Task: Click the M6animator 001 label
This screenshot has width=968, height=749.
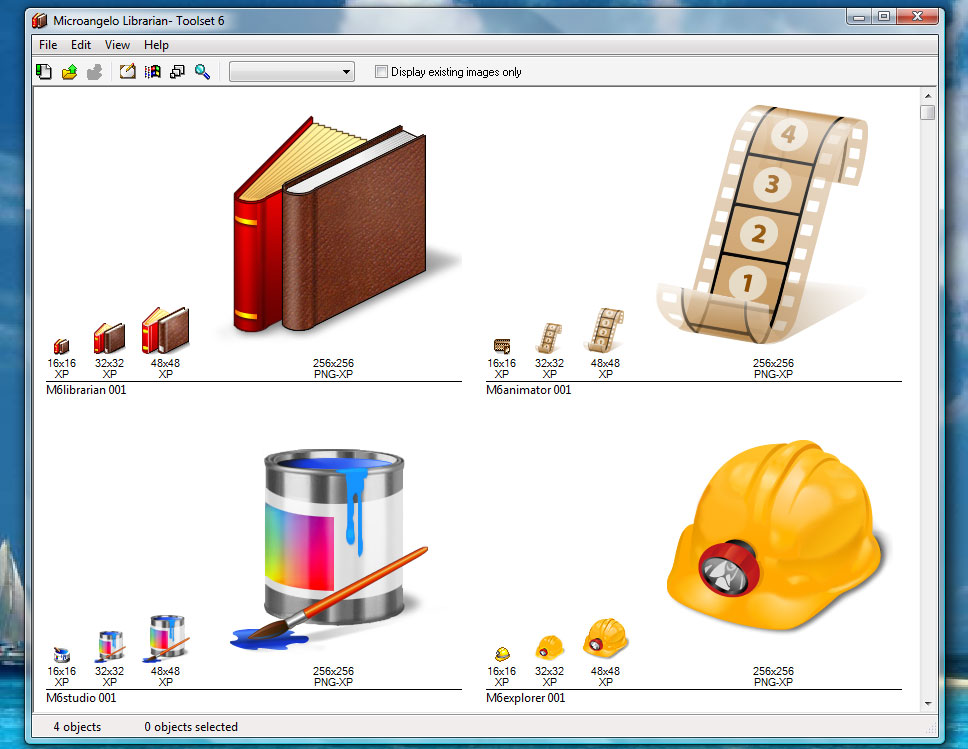Action: (x=528, y=390)
